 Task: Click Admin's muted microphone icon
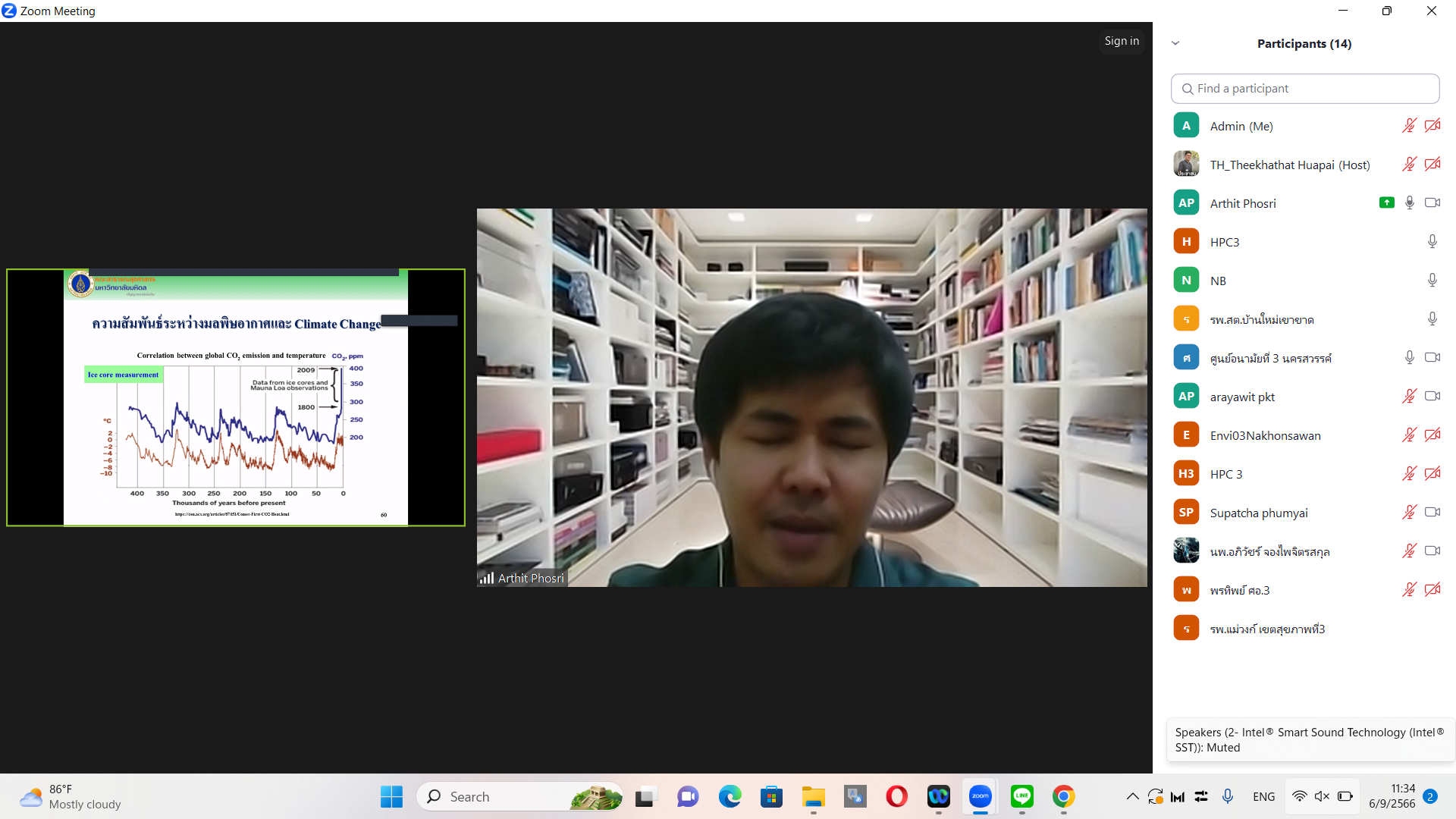[x=1409, y=126]
